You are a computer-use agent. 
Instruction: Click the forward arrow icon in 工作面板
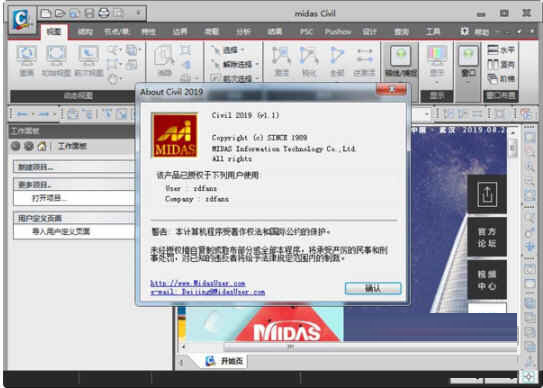tap(28, 146)
